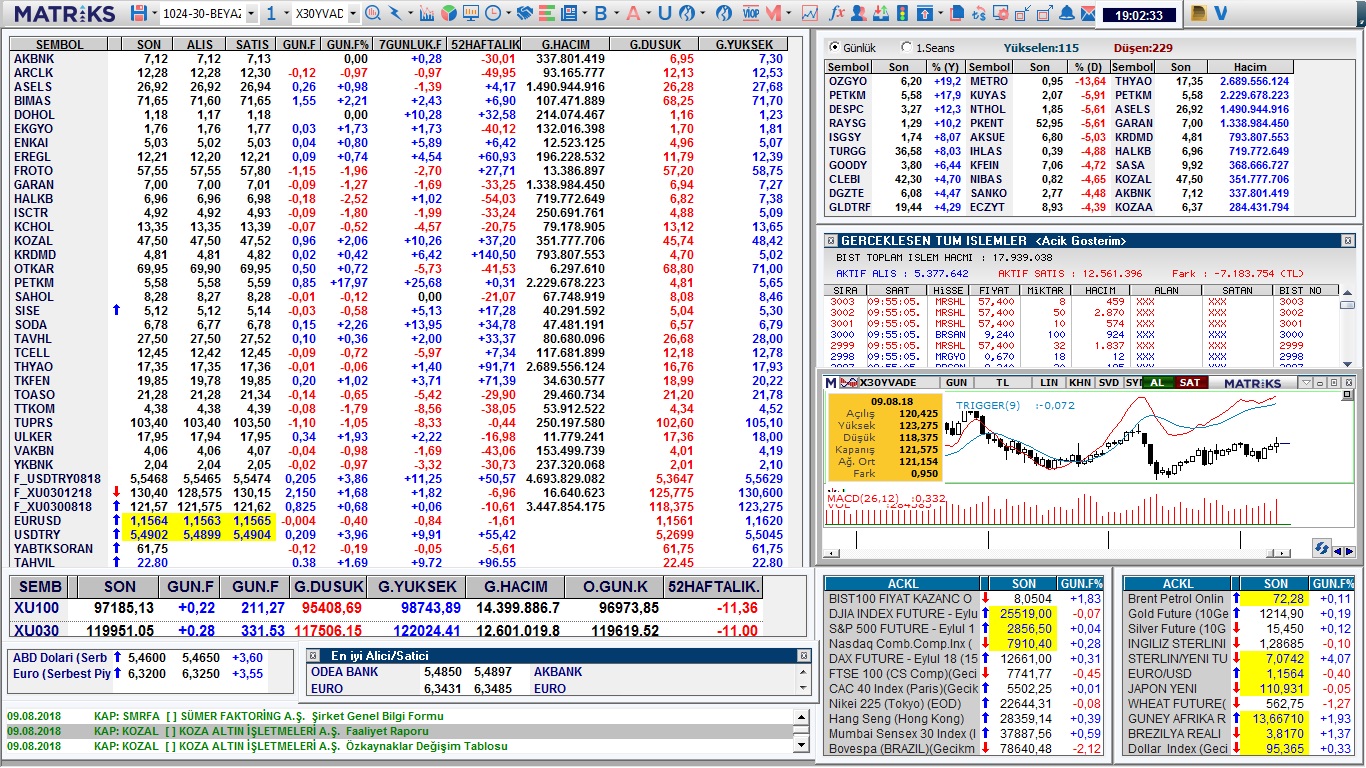
Task: Click the blue B toolbar icon
Action: click(601, 13)
